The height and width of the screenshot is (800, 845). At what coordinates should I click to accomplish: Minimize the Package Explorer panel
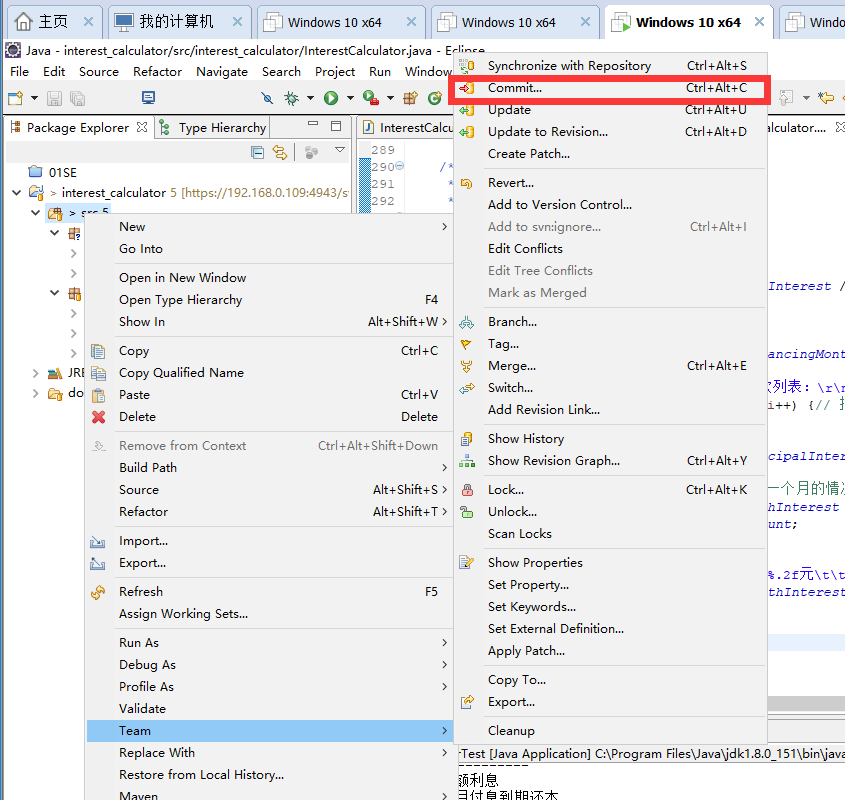pos(313,124)
